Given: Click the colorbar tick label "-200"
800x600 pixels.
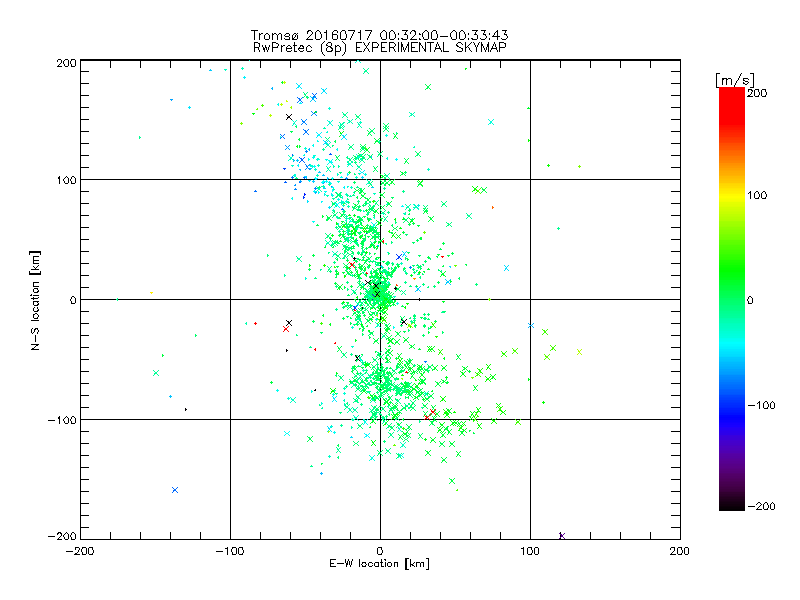Looking at the screenshot, I should coord(761,506).
